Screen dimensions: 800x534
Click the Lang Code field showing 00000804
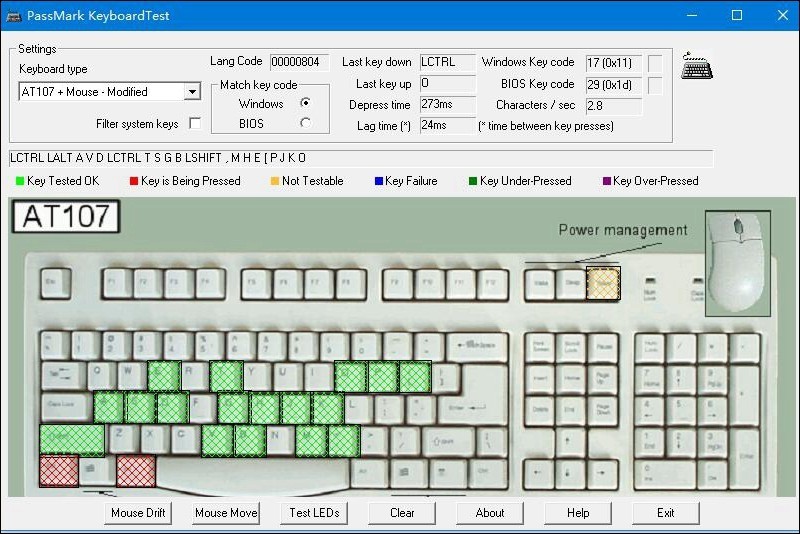click(x=299, y=62)
